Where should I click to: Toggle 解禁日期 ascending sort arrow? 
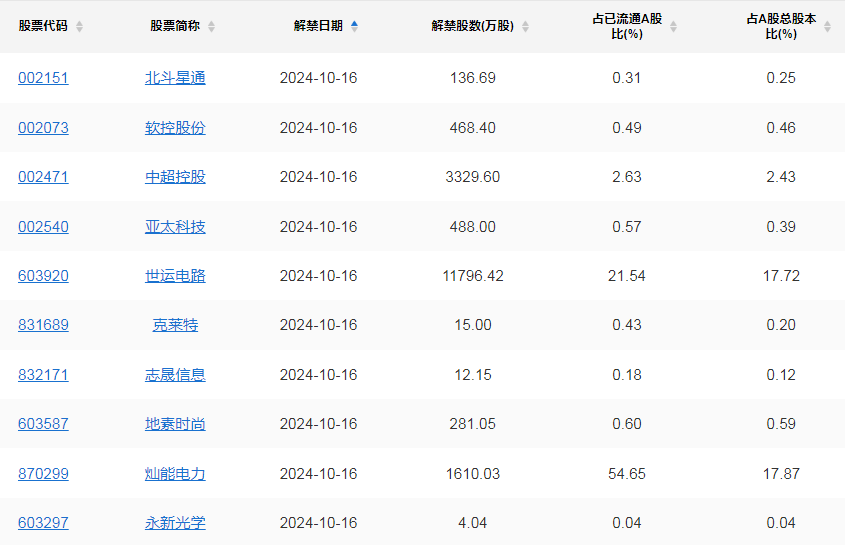click(354, 23)
